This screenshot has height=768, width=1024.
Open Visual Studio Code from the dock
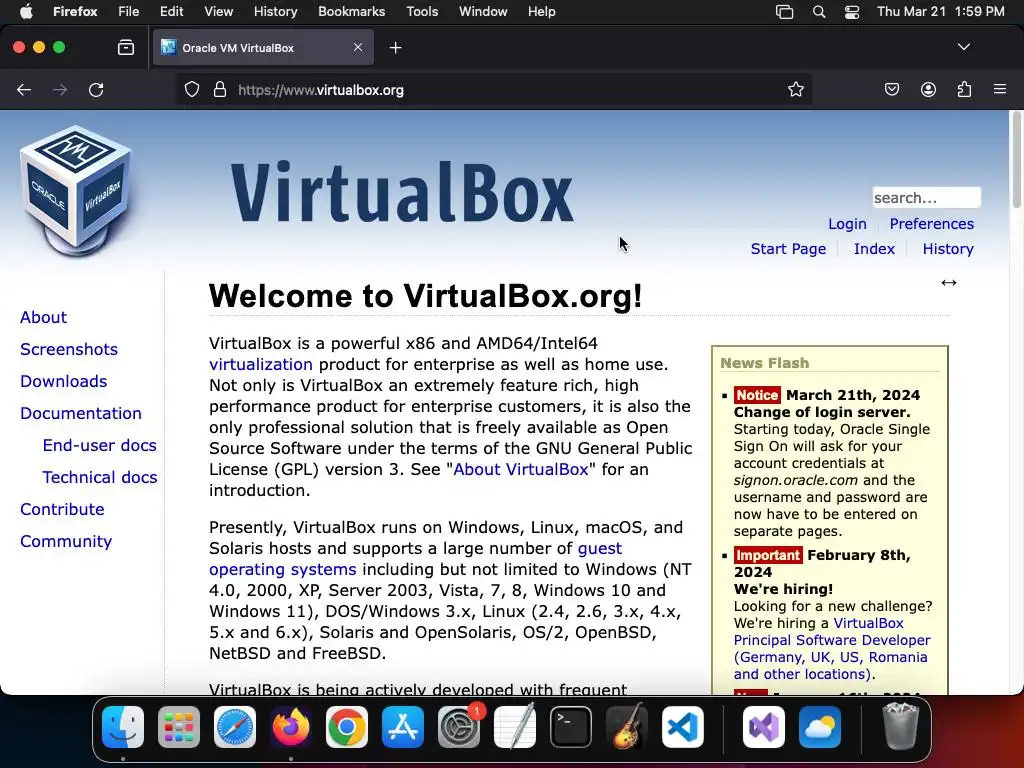683,727
